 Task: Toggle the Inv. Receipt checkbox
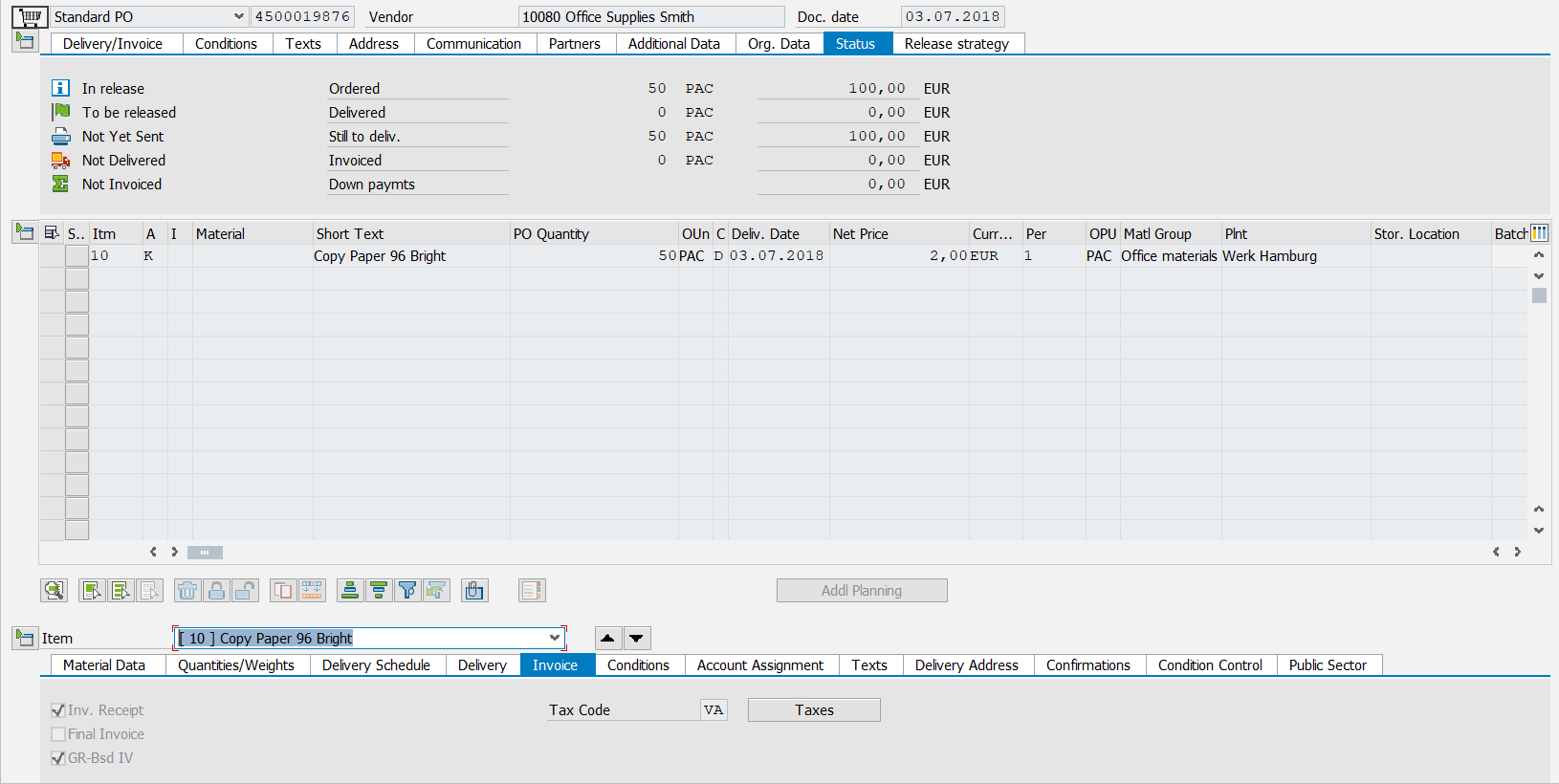58,710
